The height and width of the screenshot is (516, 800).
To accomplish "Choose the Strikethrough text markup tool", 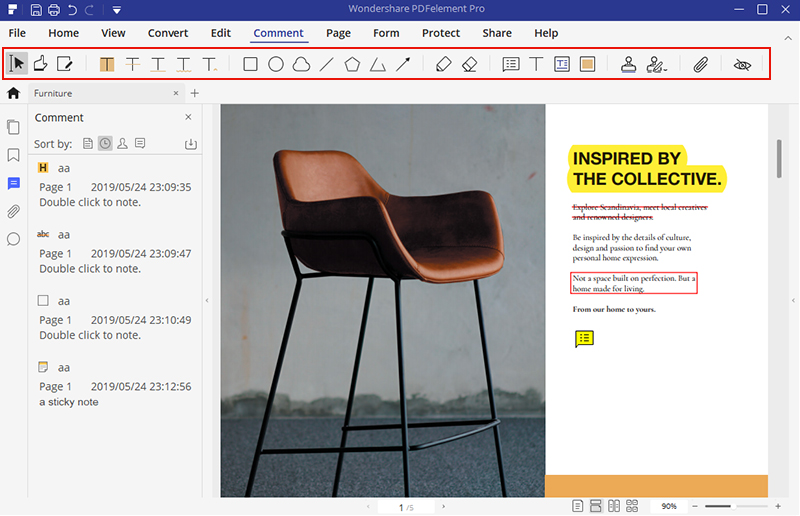I will point(132,64).
